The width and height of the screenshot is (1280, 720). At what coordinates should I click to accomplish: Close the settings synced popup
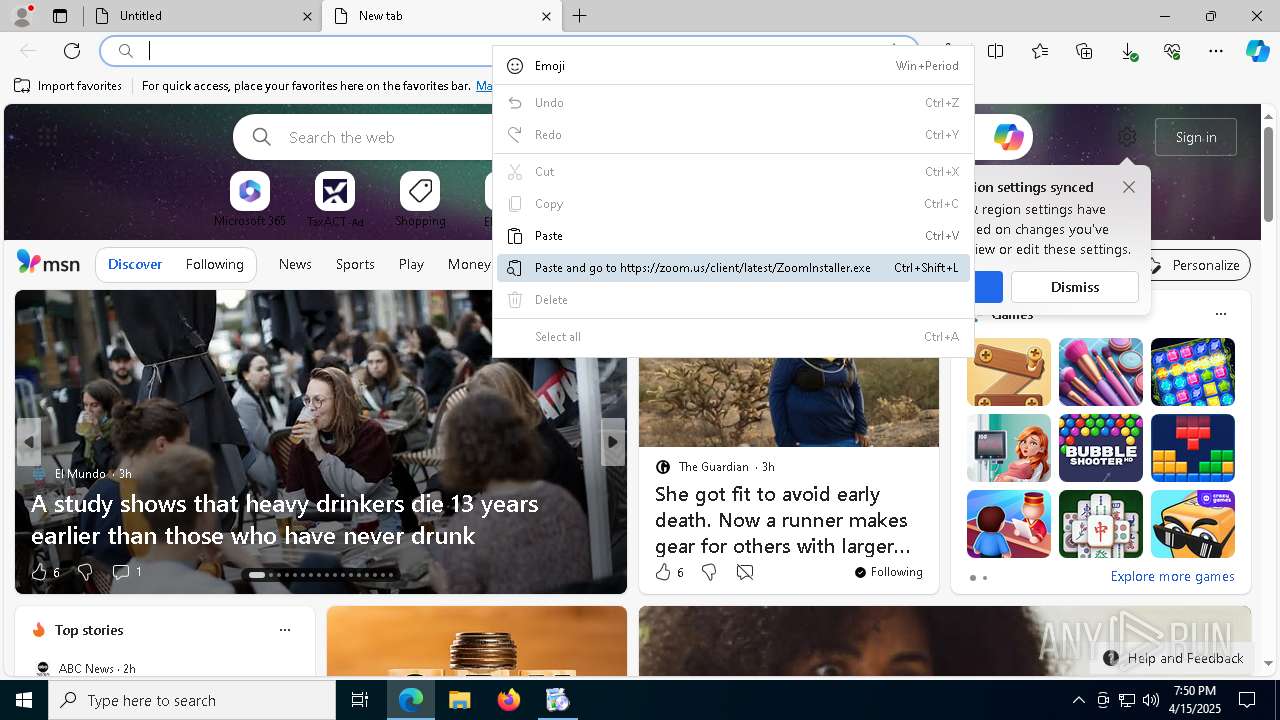coord(1129,187)
